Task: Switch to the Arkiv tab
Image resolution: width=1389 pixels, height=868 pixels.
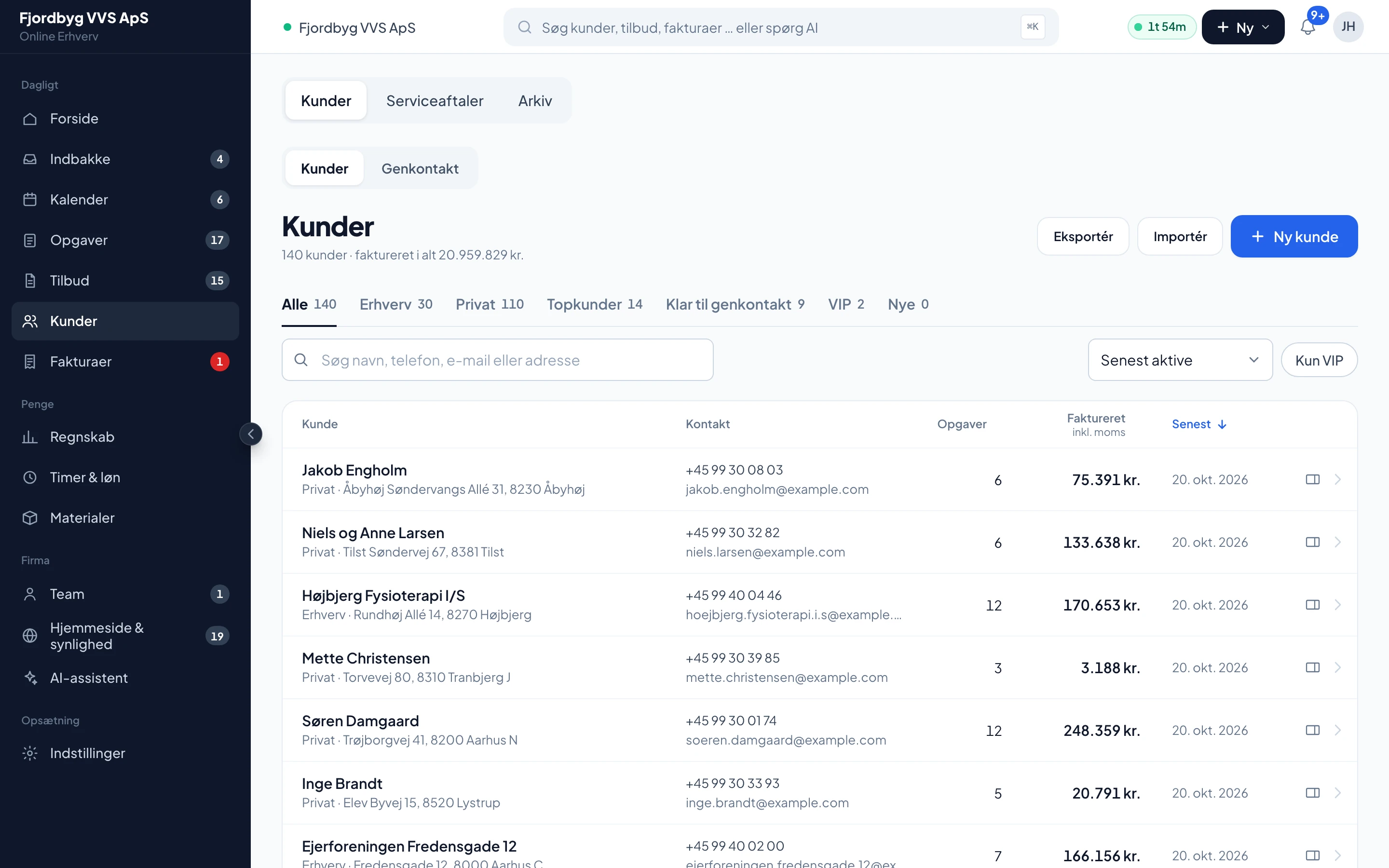Action: click(535, 100)
